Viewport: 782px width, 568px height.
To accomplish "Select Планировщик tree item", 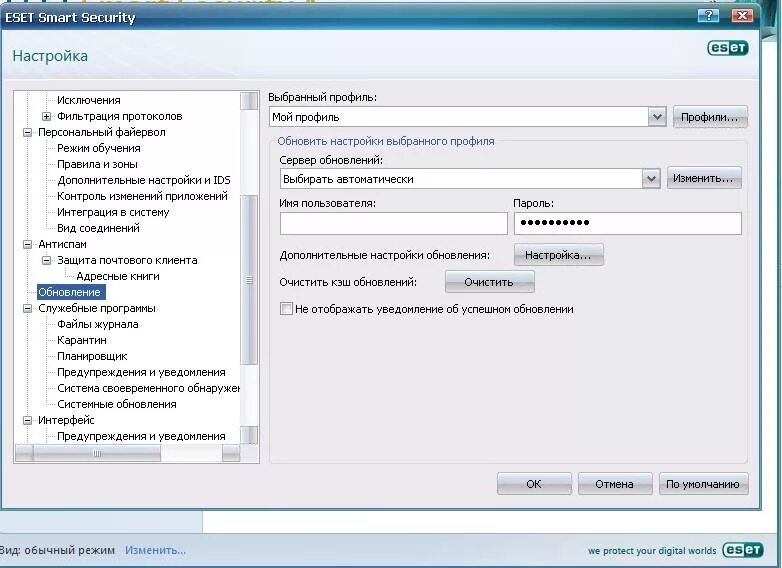I will coord(92,356).
